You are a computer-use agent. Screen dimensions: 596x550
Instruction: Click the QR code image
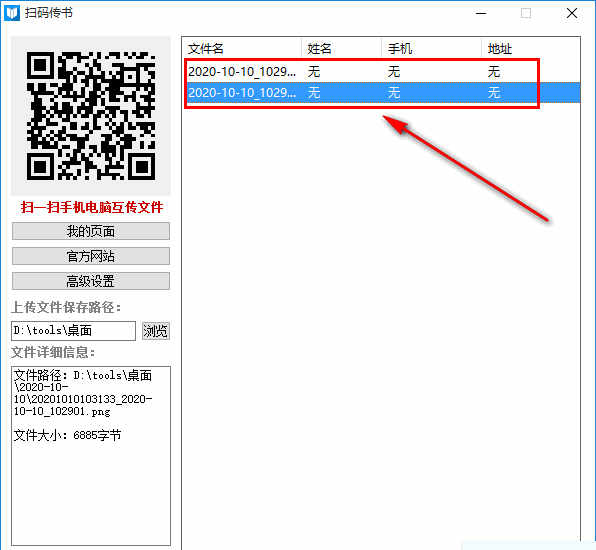click(91, 116)
